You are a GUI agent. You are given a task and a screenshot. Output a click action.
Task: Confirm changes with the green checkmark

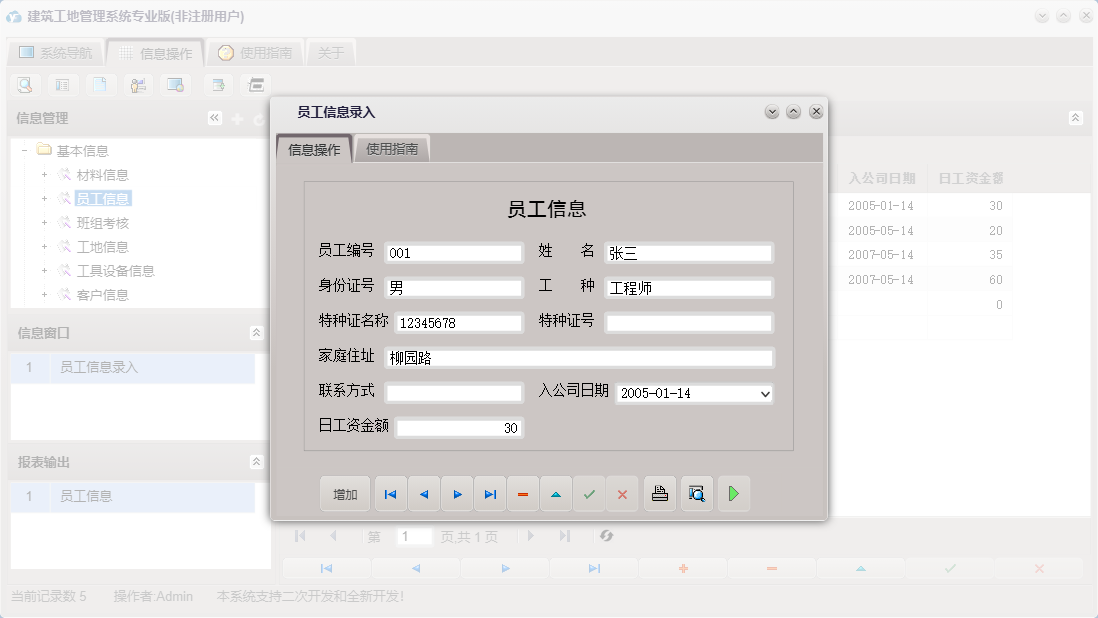[589, 493]
